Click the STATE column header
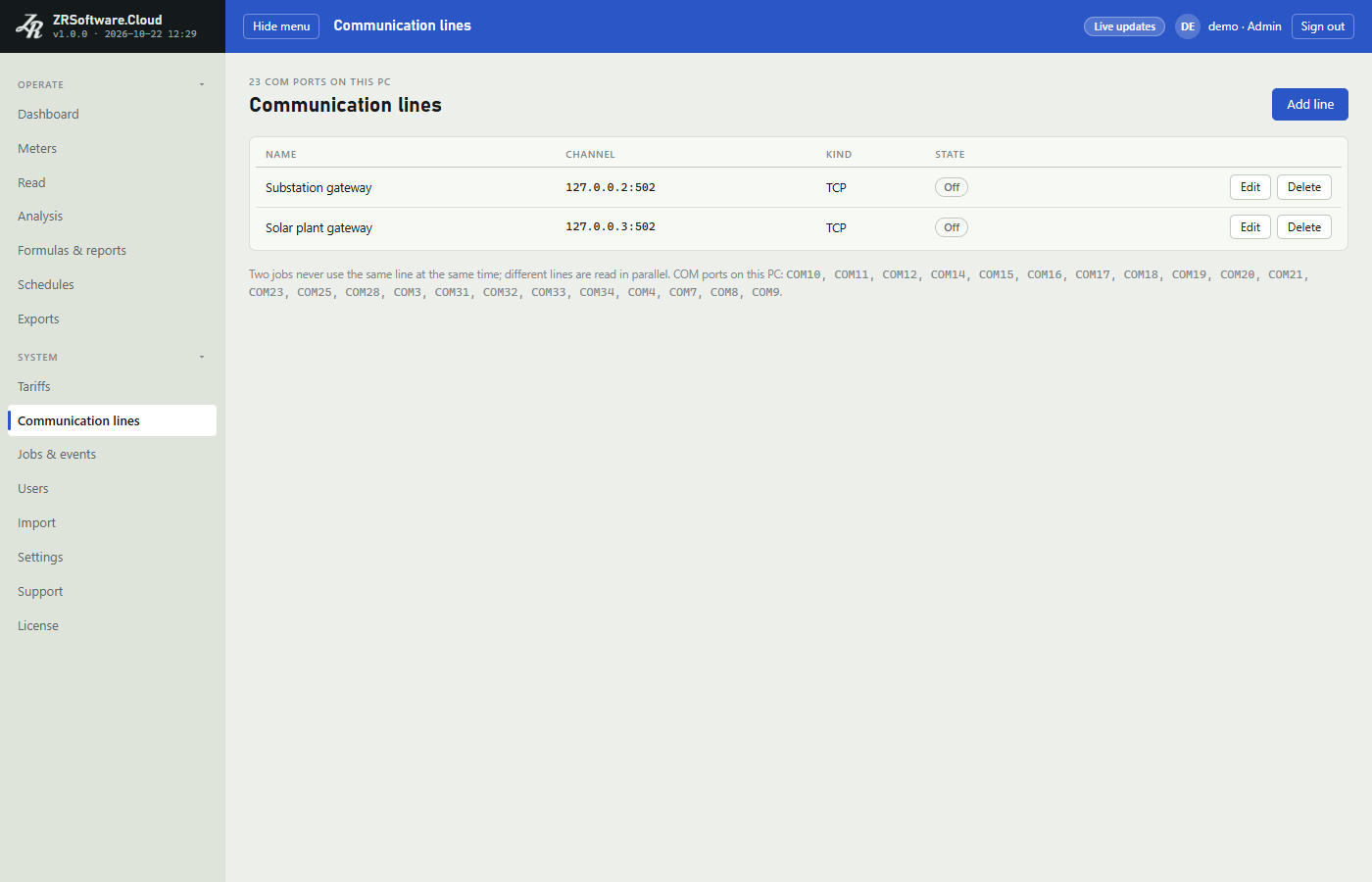This screenshot has width=1372, height=882. pos(950,155)
